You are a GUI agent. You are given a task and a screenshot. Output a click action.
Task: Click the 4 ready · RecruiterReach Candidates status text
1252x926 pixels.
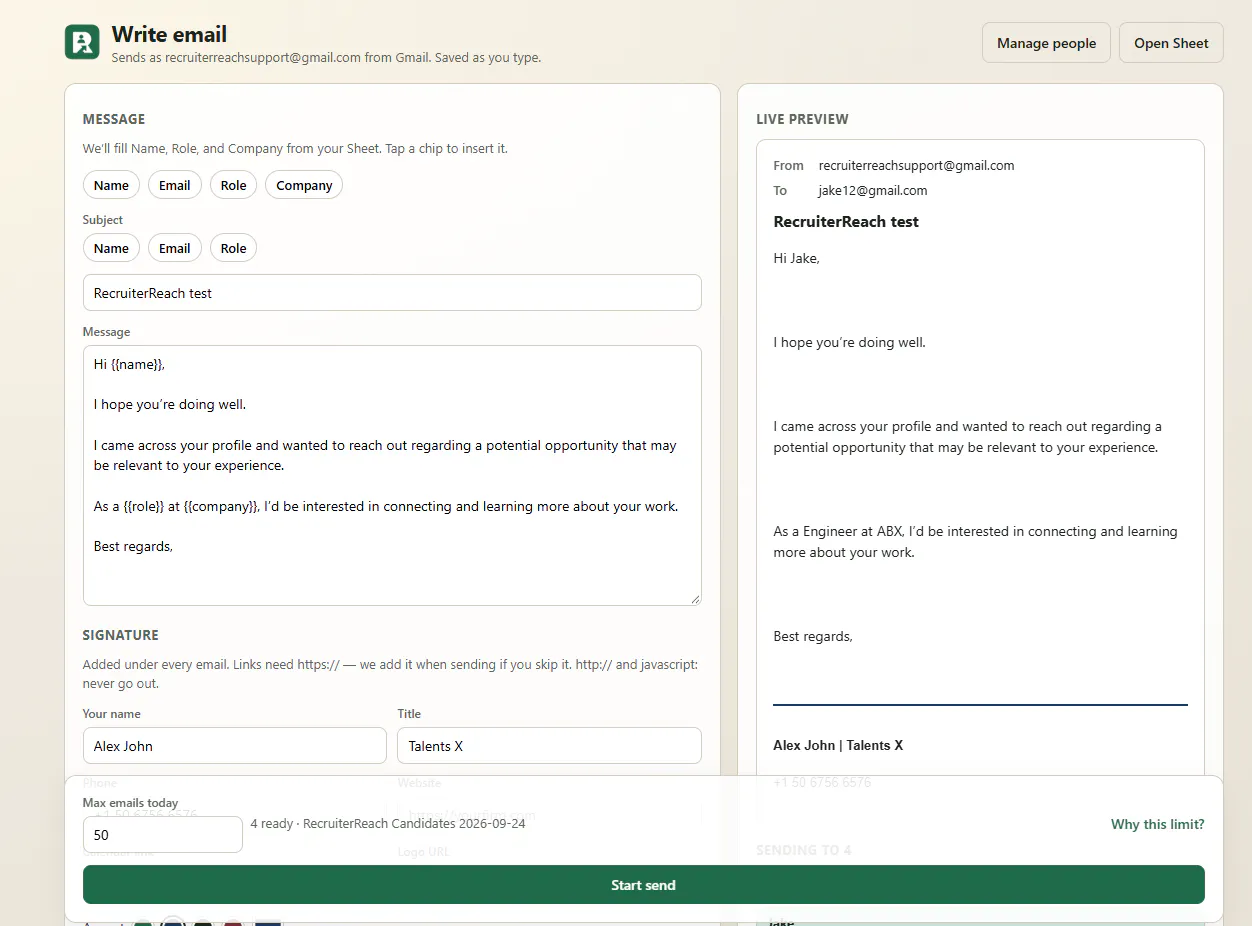click(x=388, y=824)
